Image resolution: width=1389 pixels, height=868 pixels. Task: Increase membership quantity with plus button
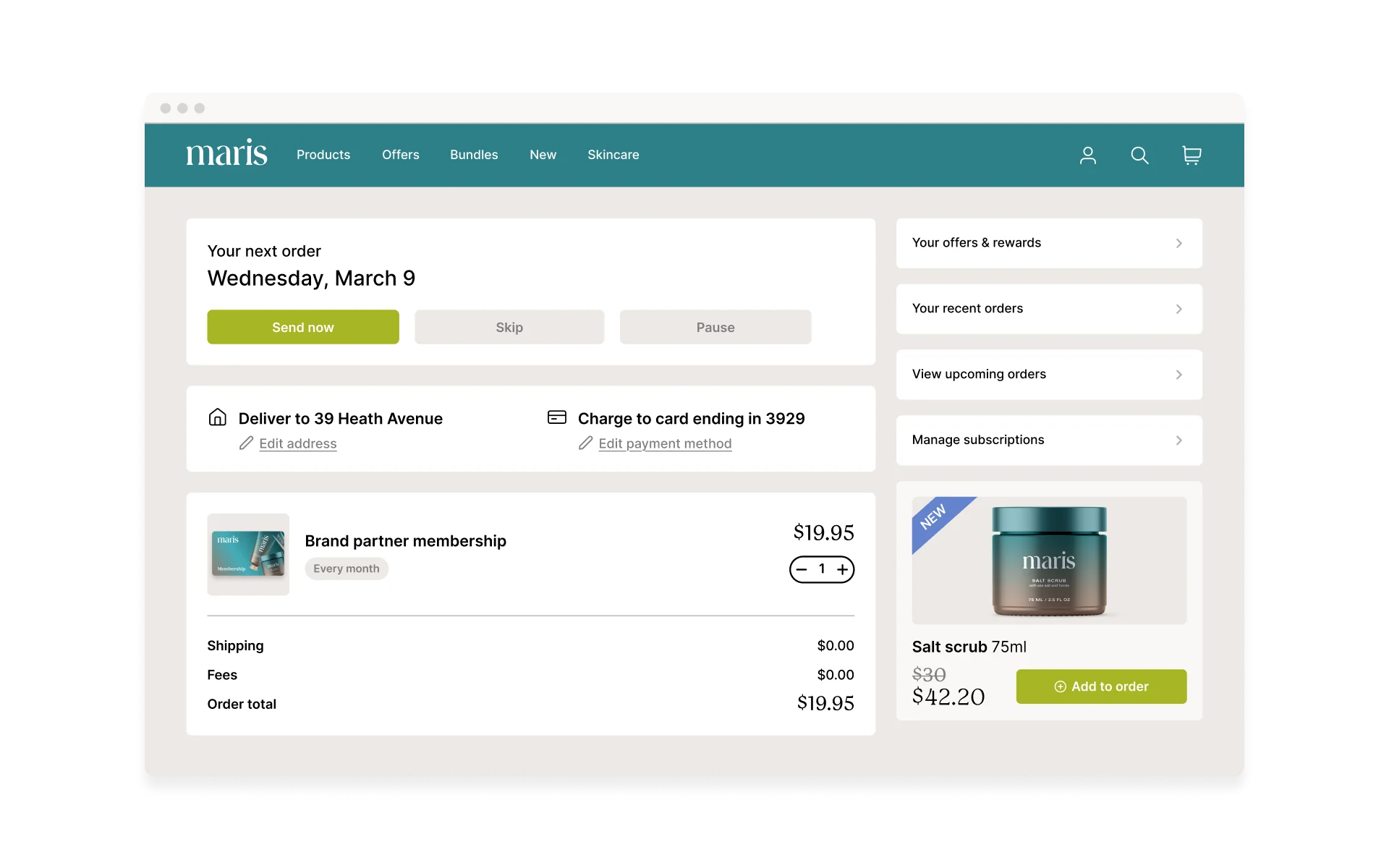843,569
